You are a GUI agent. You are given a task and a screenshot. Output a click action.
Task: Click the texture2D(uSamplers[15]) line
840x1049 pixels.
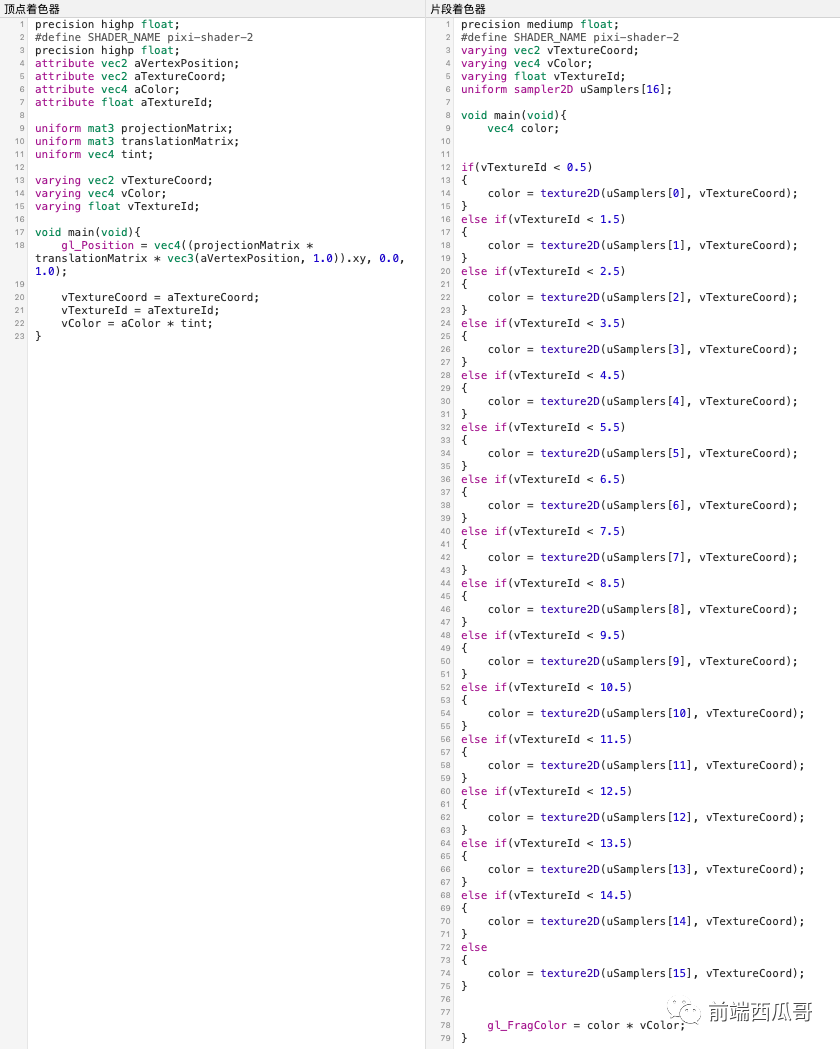click(x=646, y=973)
